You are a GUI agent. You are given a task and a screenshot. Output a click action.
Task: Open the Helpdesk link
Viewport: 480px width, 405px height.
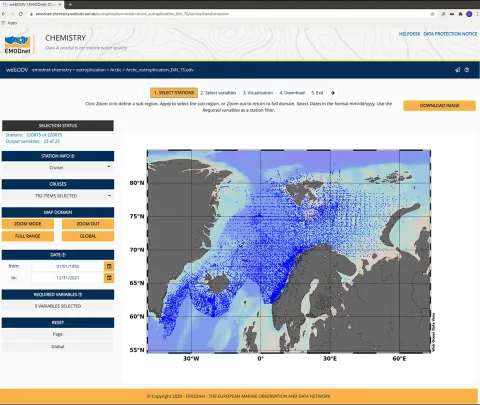pyautogui.click(x=409, y=34)
